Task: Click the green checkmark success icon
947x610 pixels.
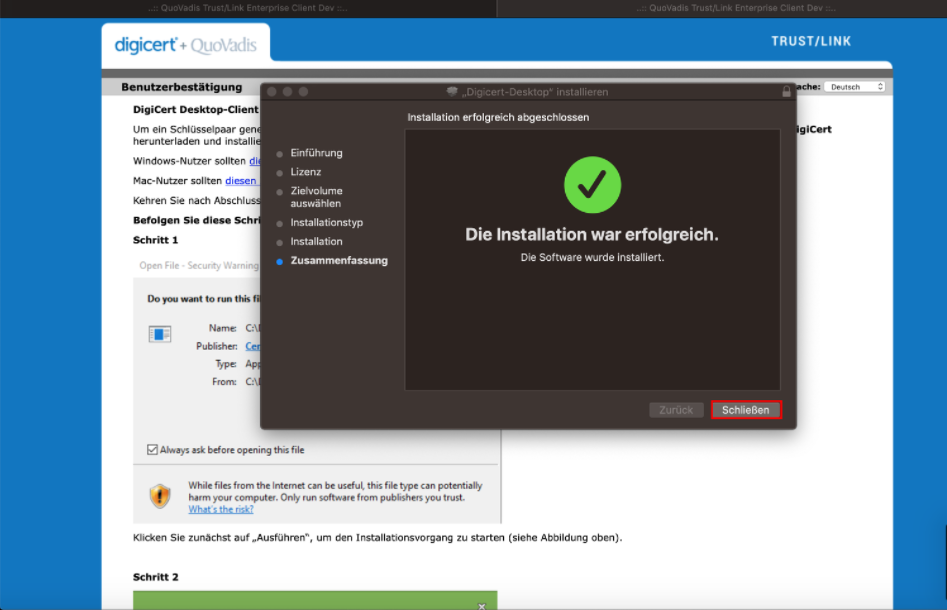Action: [x=592, y=185]
